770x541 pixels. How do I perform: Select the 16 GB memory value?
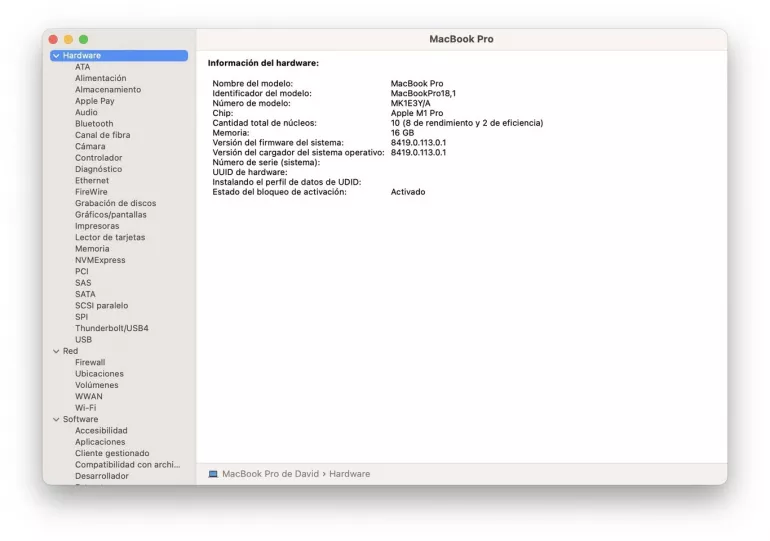coord(403,133)
